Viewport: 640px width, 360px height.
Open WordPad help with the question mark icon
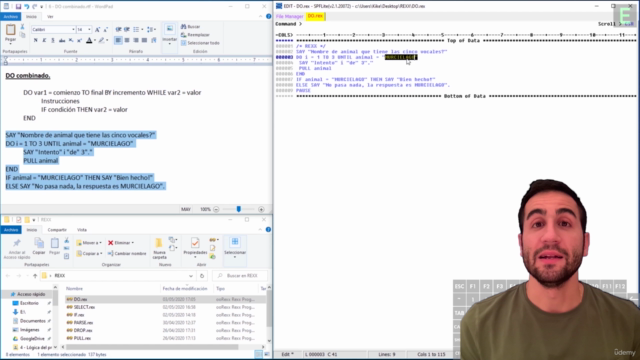[269, 16]
